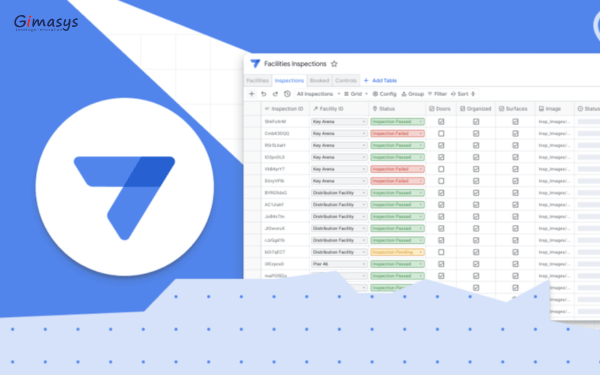Open the All Inspections view dropdown
Viewport: 600px width, 375px height.
coord(318,94)
